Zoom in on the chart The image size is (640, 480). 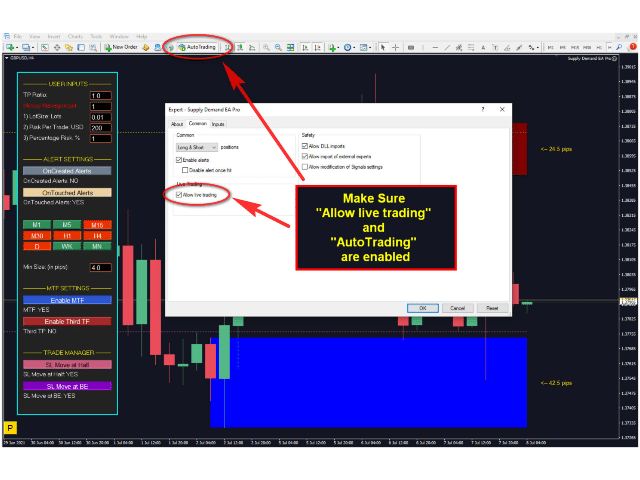point(266,47)
